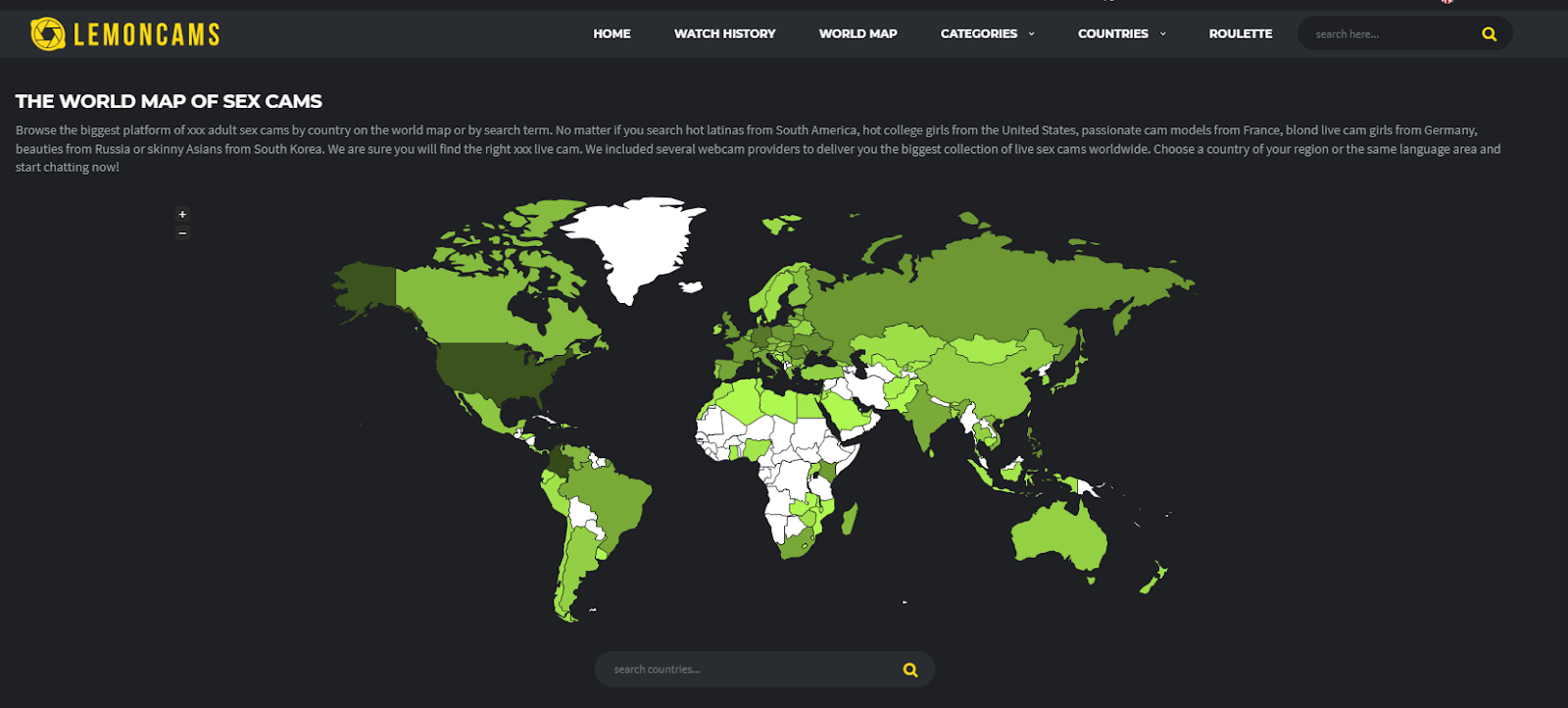Select the World Map nav item
The width and height of the screenshot is (1568, 708).
[x=857, y=34]
